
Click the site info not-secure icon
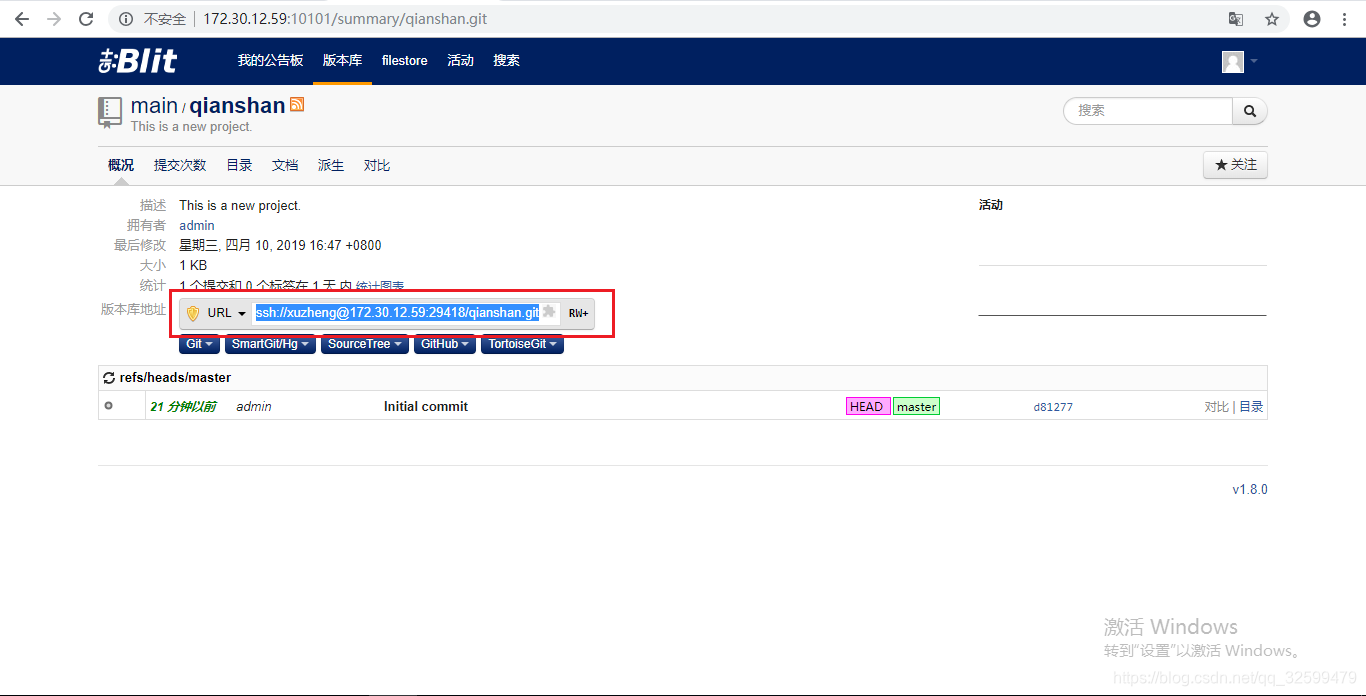click(x=126, y=19)
